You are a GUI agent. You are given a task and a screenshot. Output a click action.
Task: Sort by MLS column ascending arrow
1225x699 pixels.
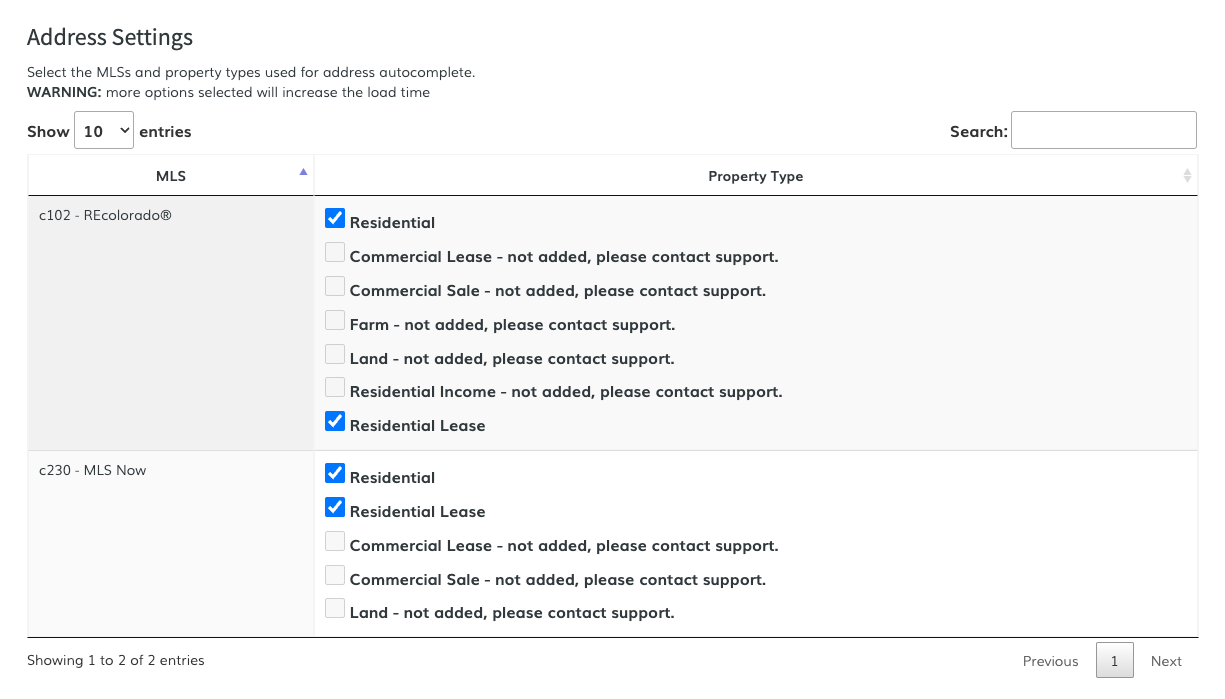[x=303, y=173]
